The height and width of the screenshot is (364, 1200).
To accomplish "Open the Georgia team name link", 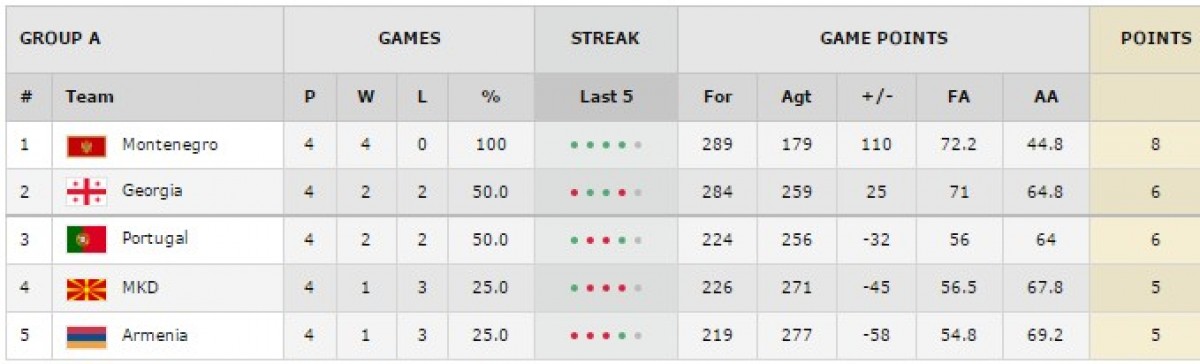I will point(152,191).
